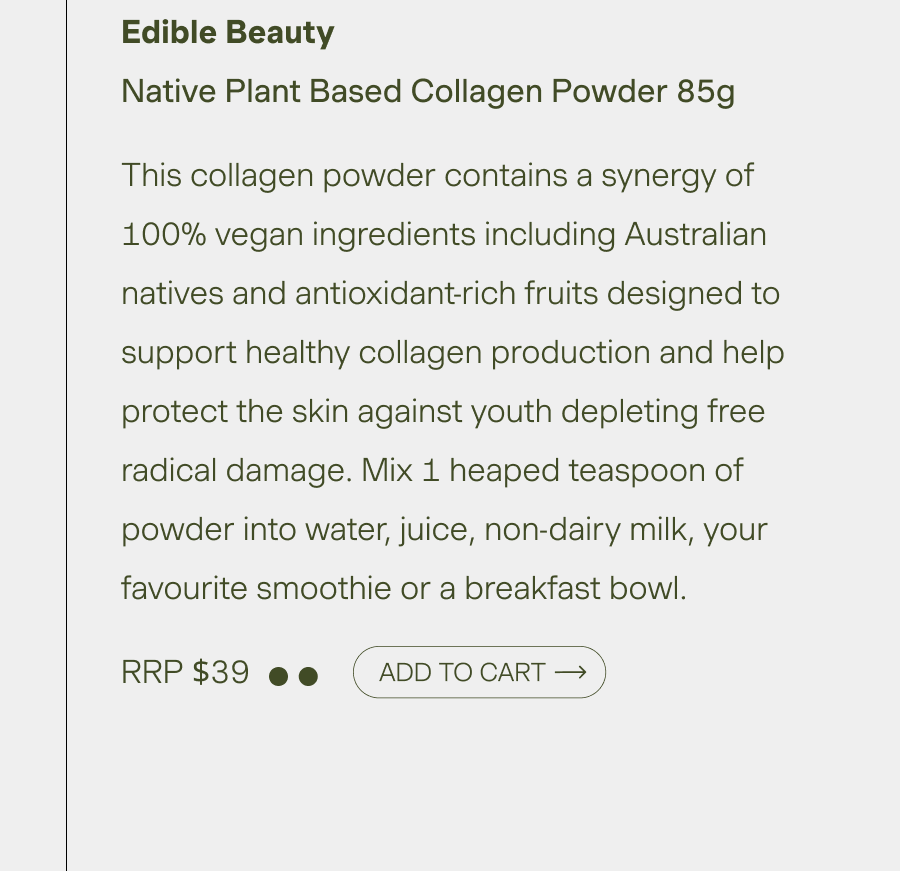
Task: Click 'non-dairy milk' in the description
Action: point(585,529)
